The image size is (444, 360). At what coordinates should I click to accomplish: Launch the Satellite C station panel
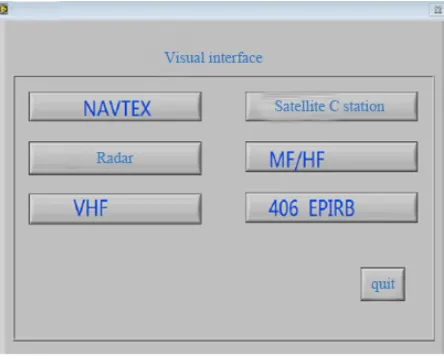pyautogui.click(x=331, y=106)
